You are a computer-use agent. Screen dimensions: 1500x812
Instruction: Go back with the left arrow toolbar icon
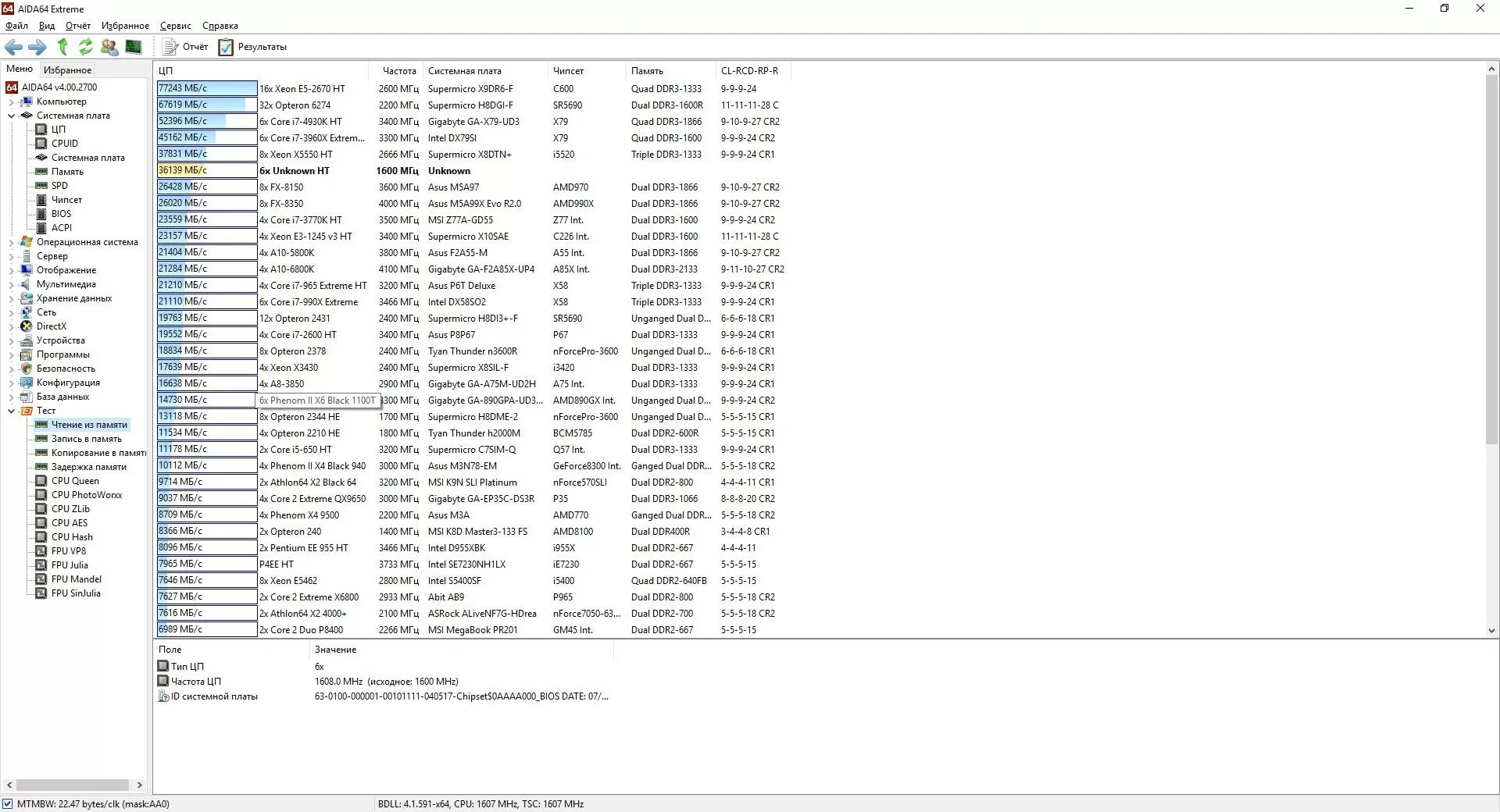(x=13, y=47)
